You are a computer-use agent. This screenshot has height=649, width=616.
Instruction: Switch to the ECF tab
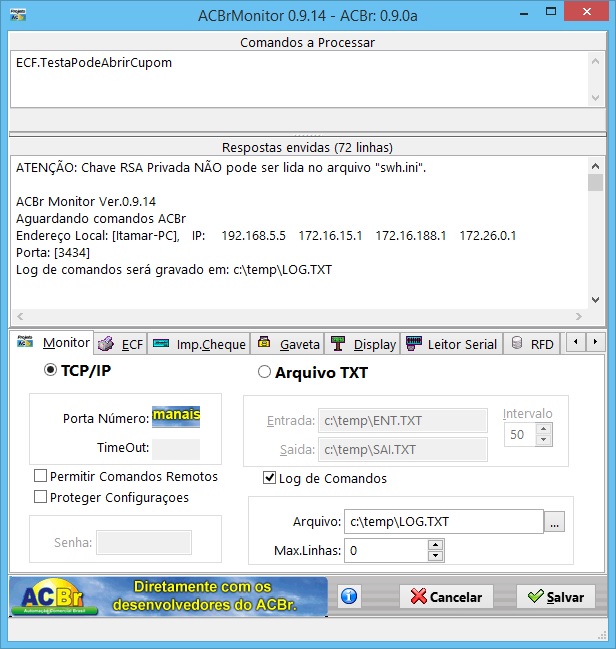pos(120,344)
